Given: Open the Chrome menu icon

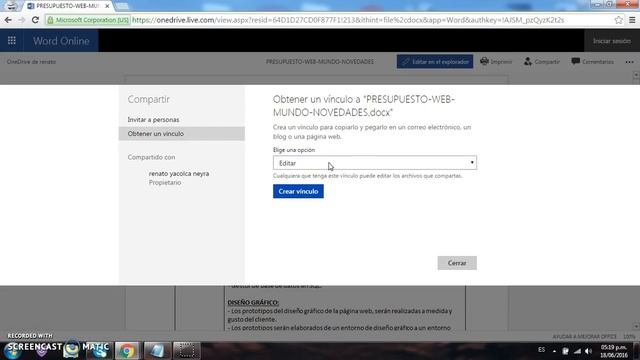Looking at the screenshot, I should [632, 20].
